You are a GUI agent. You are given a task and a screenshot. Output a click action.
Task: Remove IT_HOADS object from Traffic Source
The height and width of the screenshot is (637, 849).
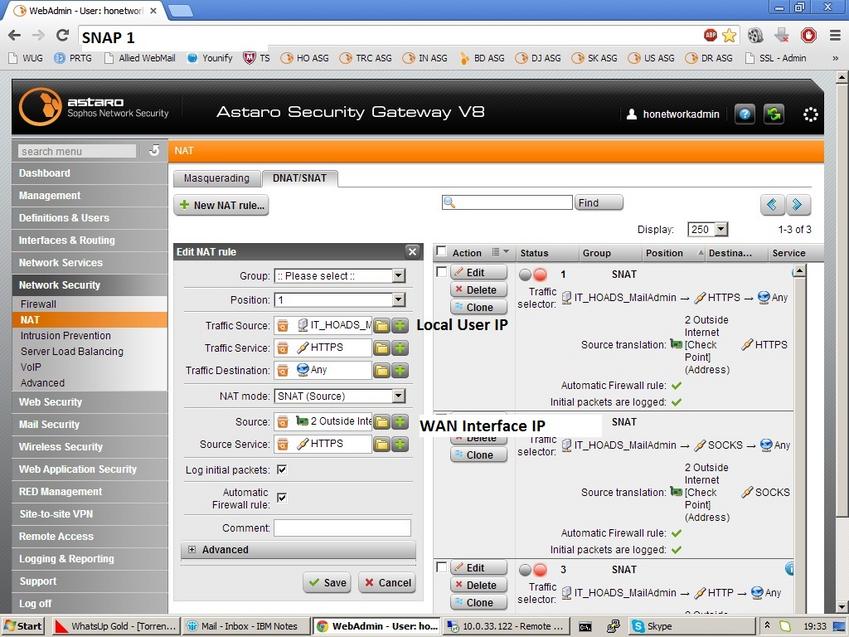(283, 326)
